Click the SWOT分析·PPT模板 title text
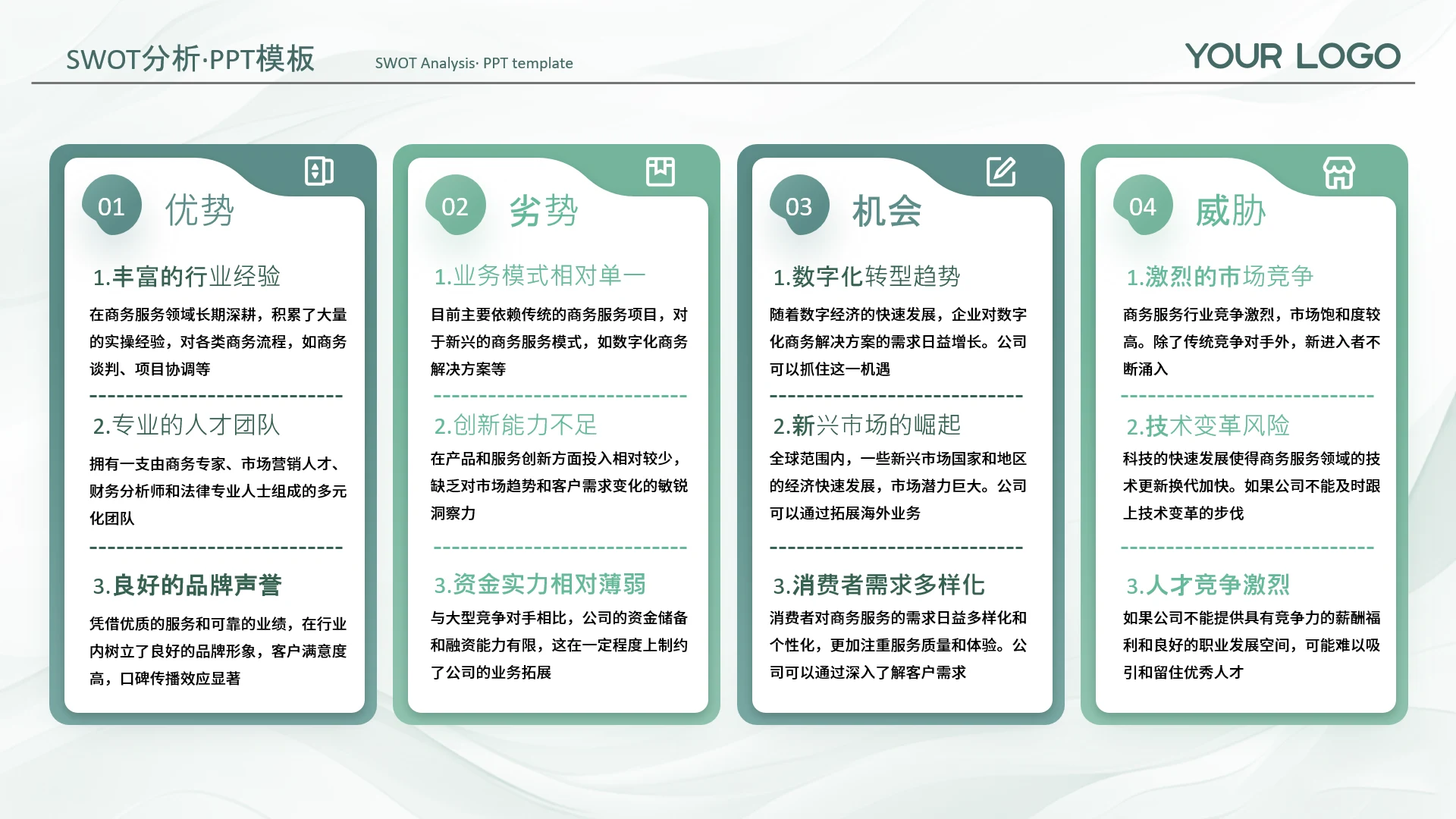Screen dimensions: 1456x819 pos(190,59)
